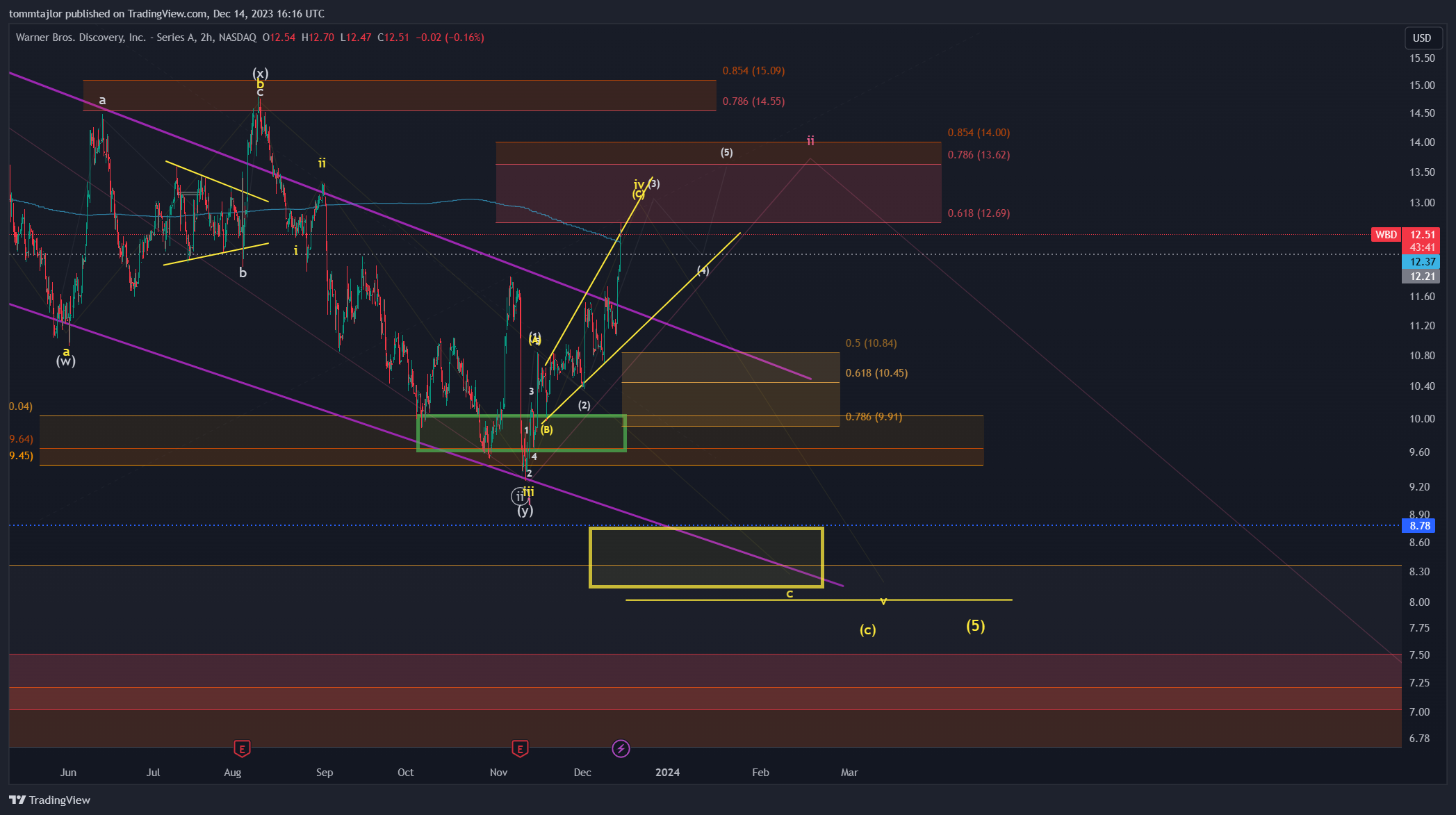
Task: Select the 0.786 (9.91) Fibonacci label
Action: tap(874, 417)
